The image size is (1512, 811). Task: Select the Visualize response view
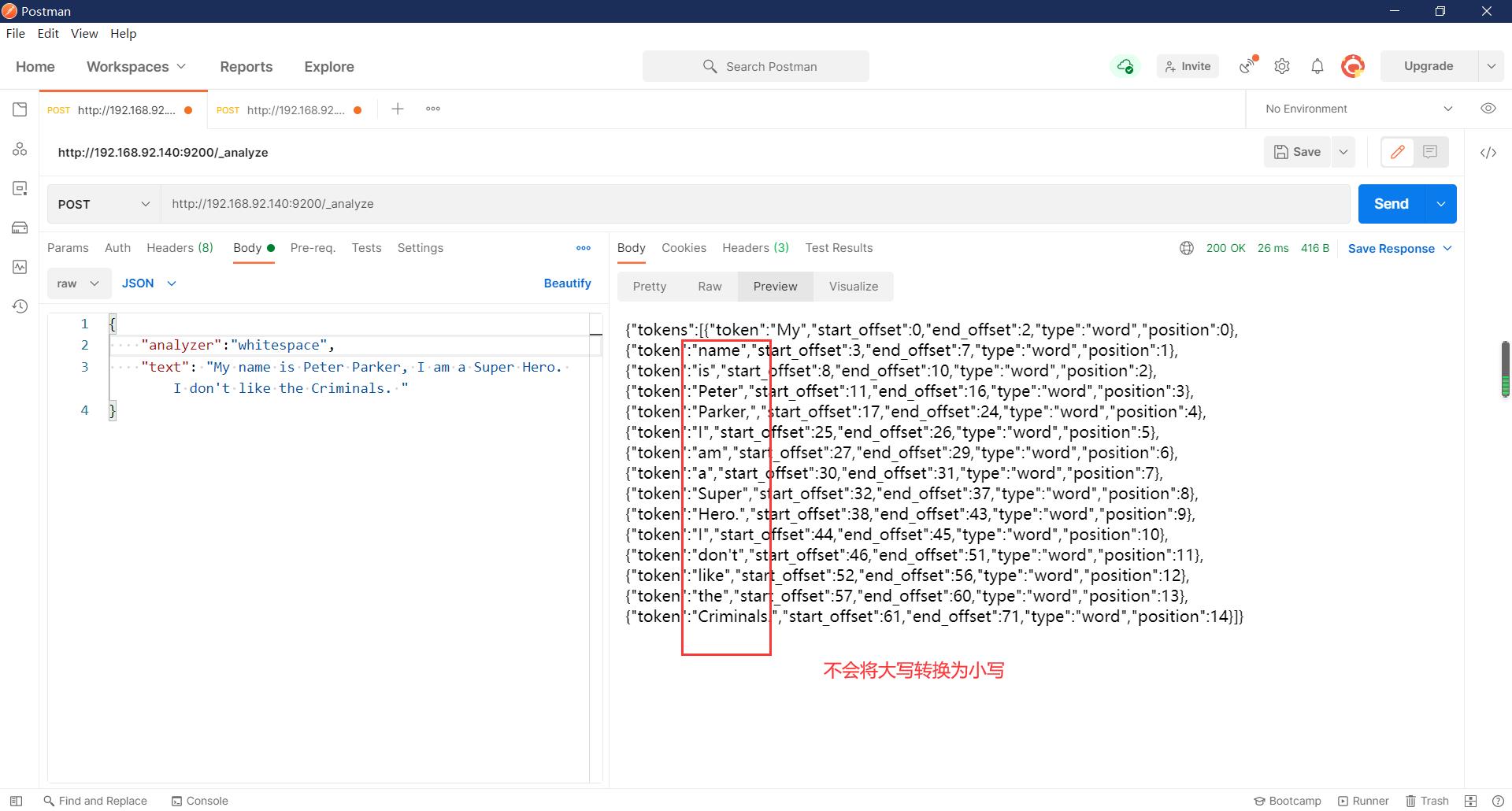point(854,287)
